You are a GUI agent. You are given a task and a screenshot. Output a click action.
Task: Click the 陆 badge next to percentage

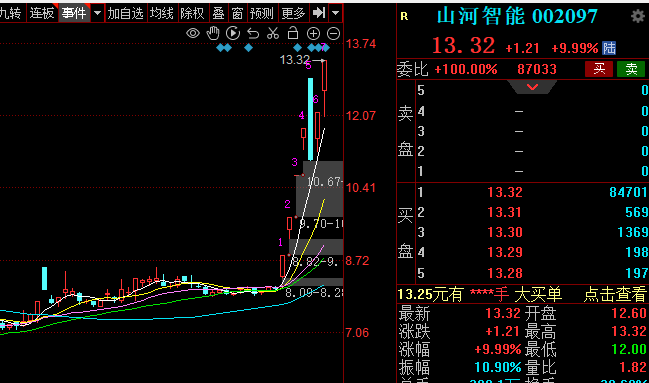point(609,48)
